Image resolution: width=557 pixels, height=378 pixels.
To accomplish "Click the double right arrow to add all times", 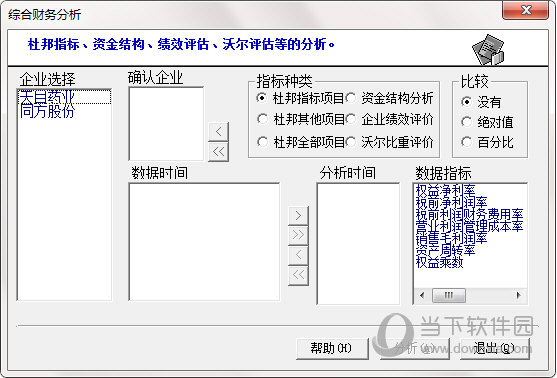I will coord(298,235).
